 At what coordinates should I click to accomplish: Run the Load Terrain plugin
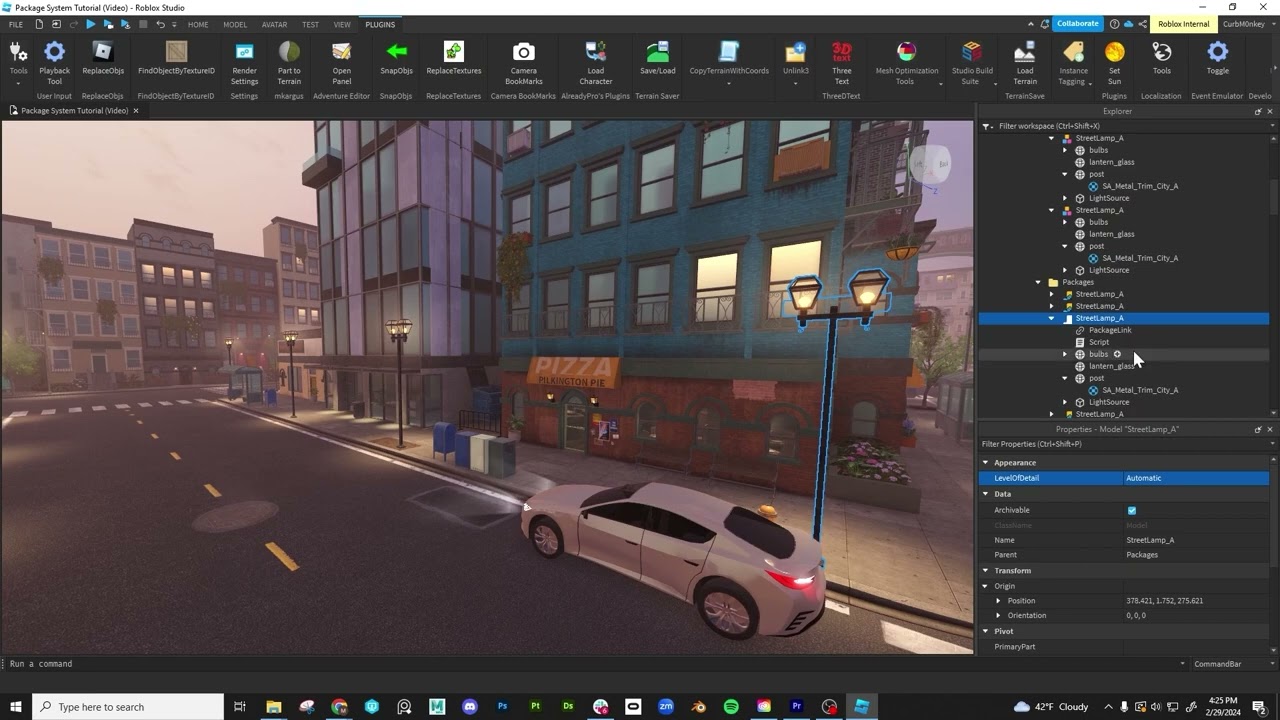1025,61
